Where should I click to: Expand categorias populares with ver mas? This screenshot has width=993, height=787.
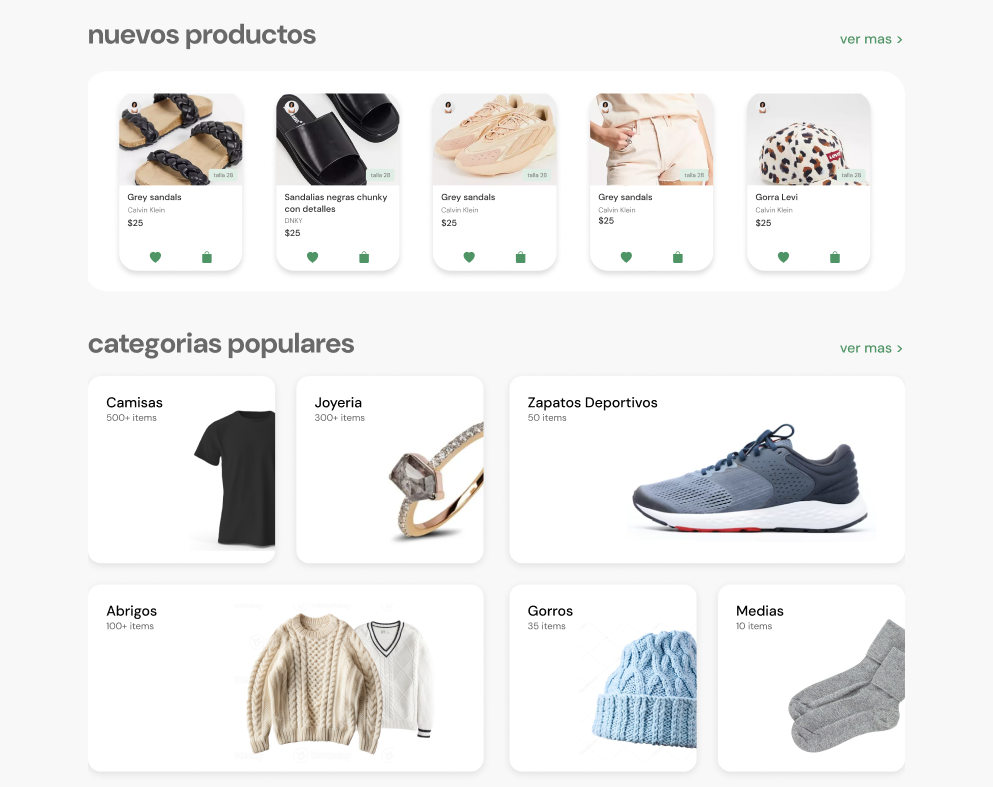click(870, 348)
